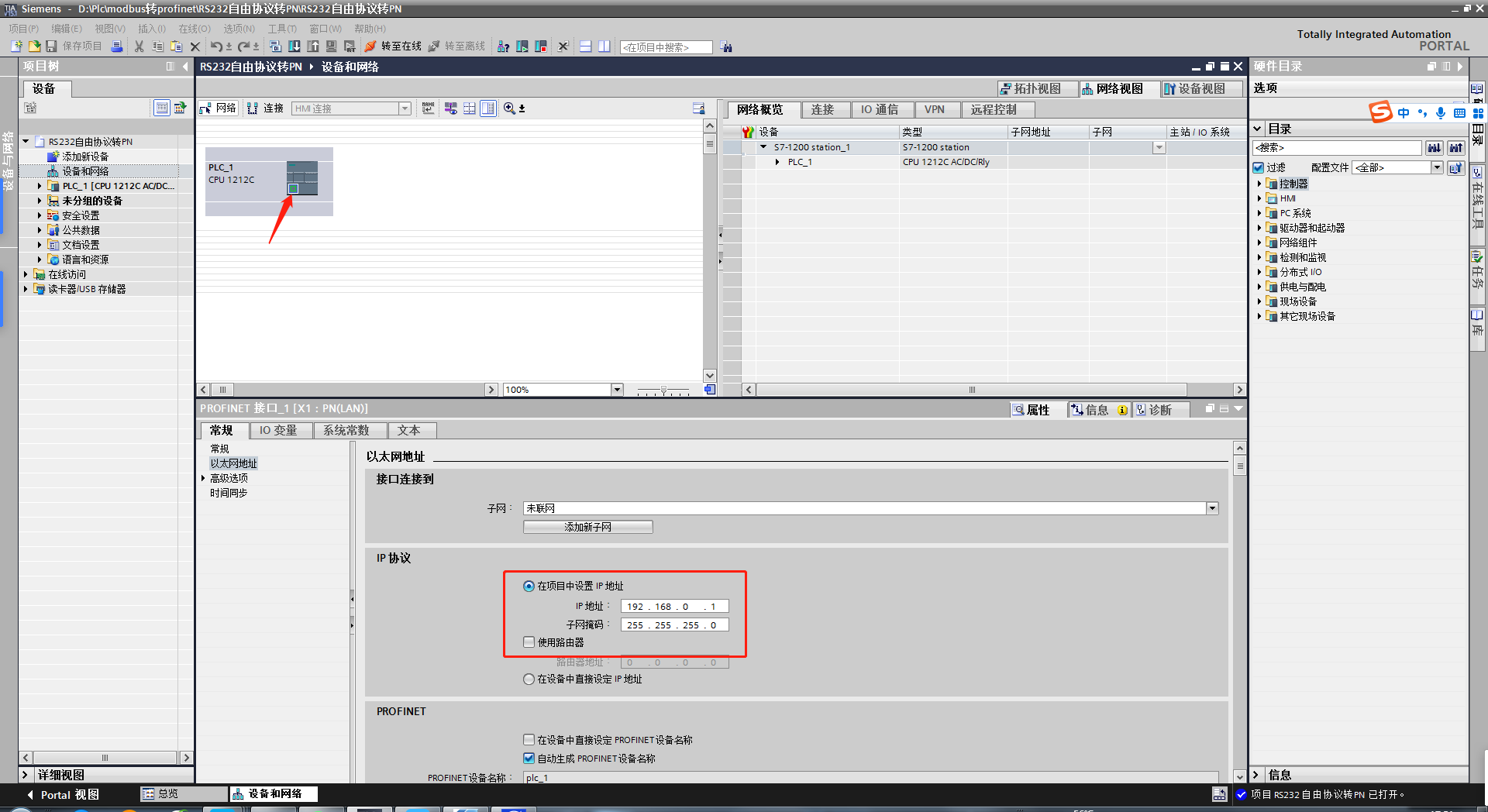
Task: Toggle the Filter (过滤) checkbox in catalog
Action: pos(1259,167)
